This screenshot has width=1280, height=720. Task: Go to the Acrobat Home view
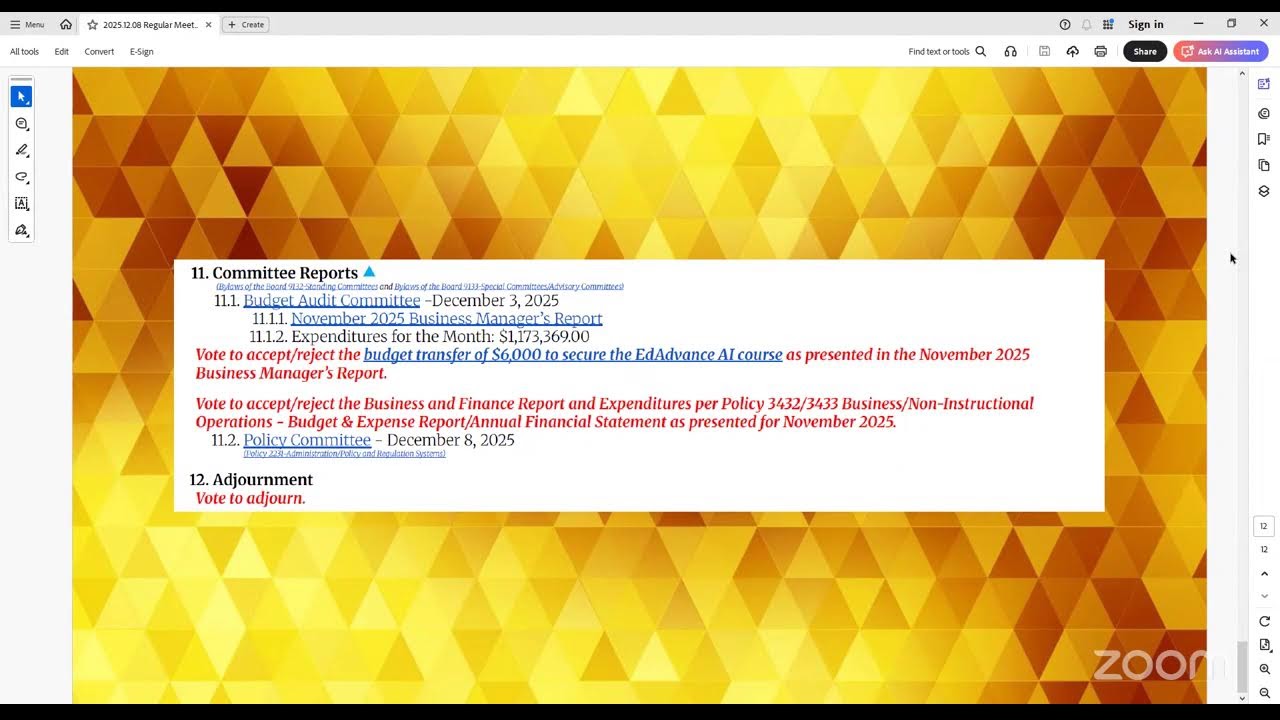tap(66, 24)
